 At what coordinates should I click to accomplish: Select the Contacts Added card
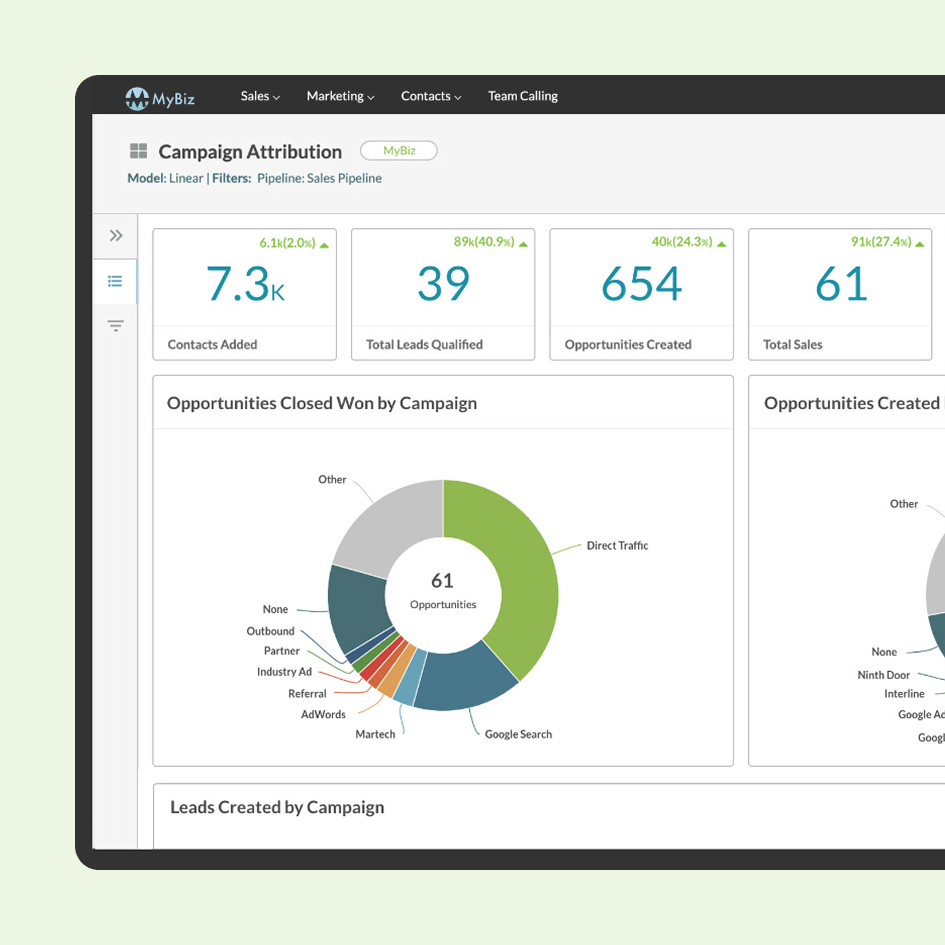point(244,294)
